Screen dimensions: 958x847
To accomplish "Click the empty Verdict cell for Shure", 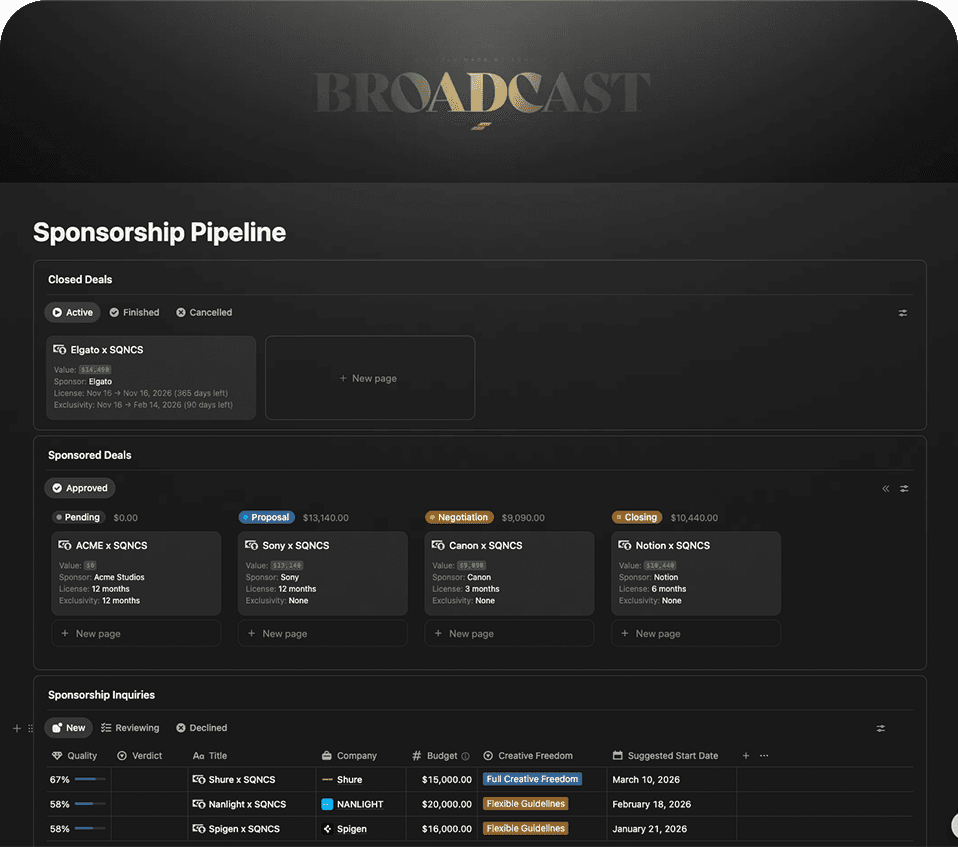I will (x=149, y=780).
